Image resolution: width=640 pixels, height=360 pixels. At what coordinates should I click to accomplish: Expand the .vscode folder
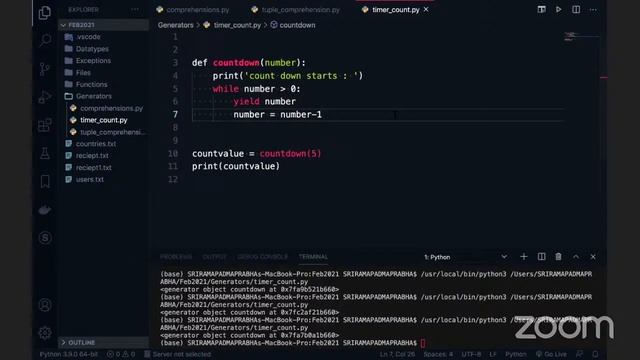click(x=88, y=37)
